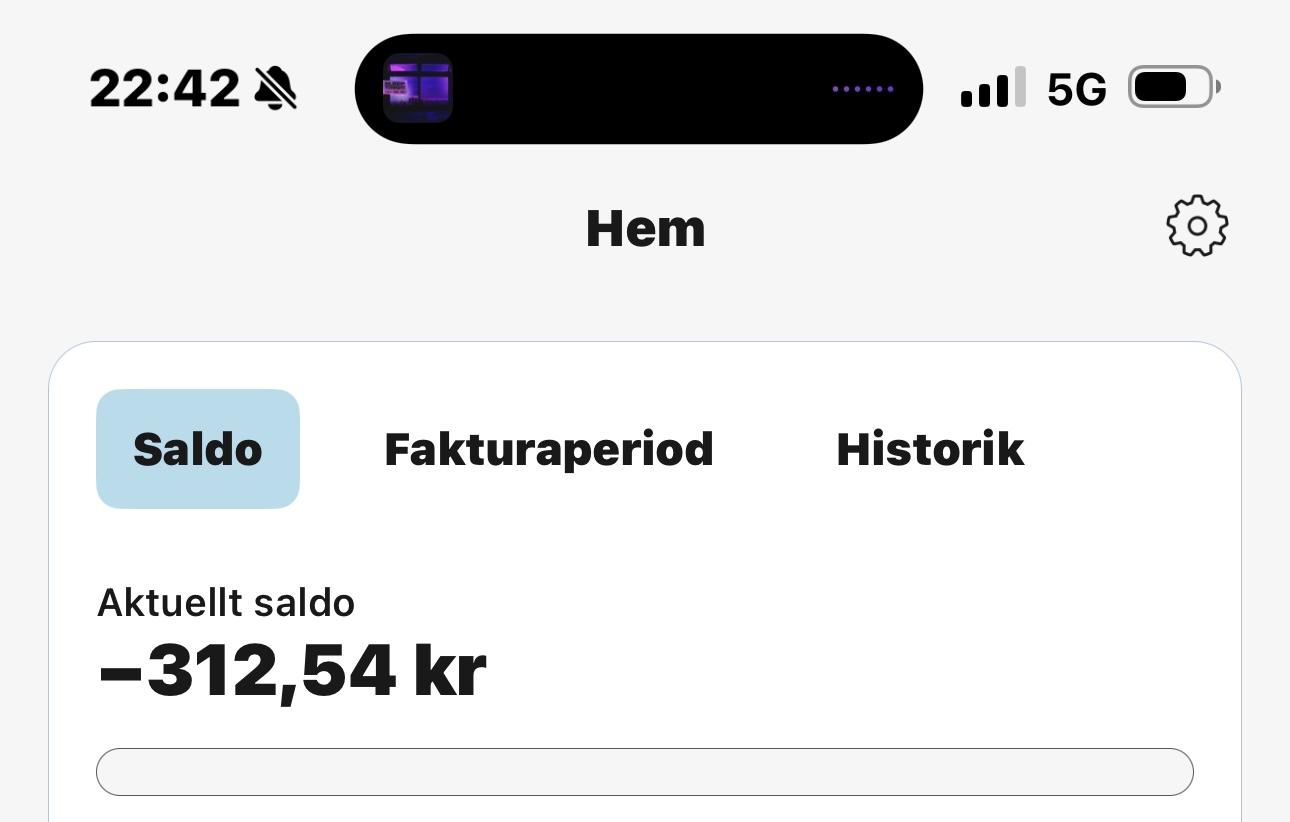Tap the "kr" currency text
This screenshot has width=1290, height=822.
pos(449,673)
